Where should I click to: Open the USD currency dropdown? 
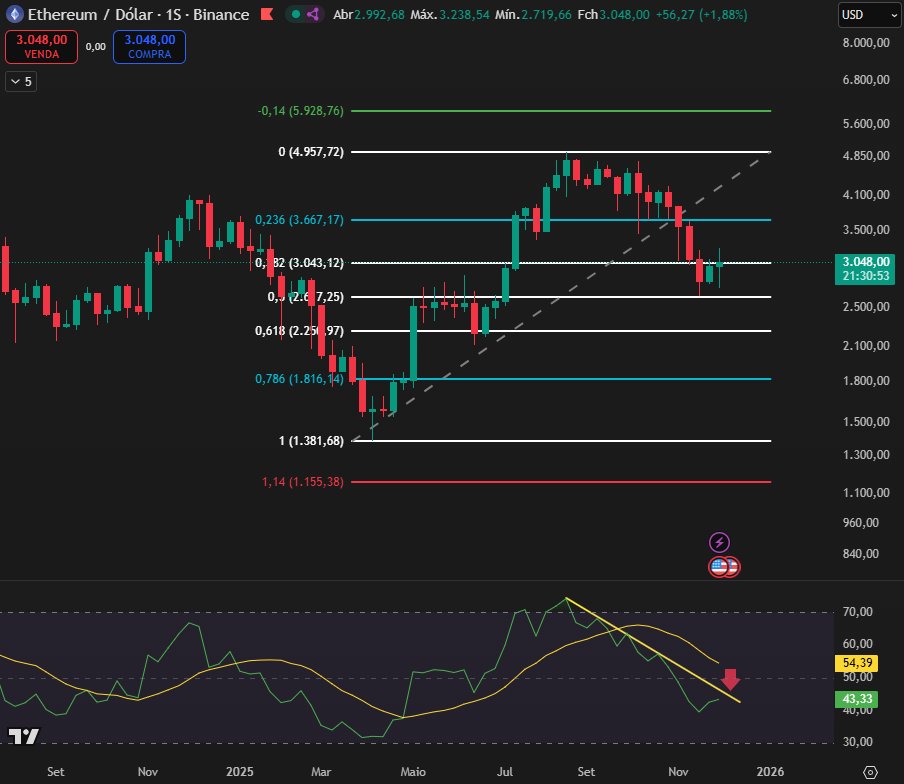tap(869, 15)
